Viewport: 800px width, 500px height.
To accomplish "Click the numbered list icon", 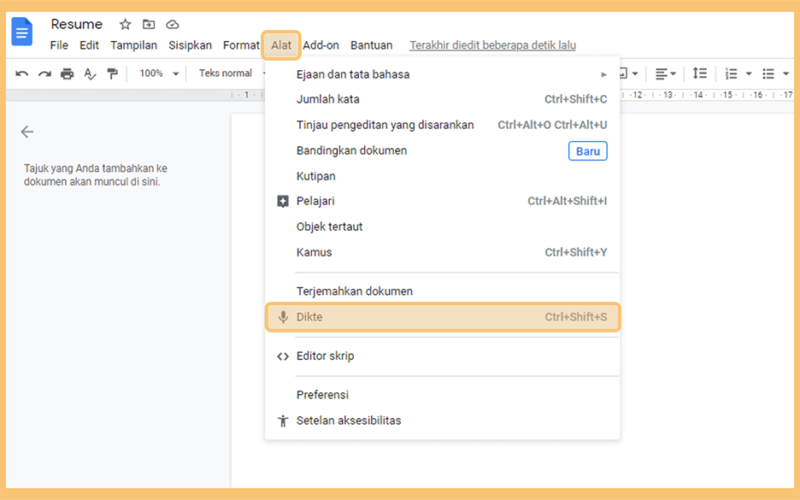I will point(731,74).
